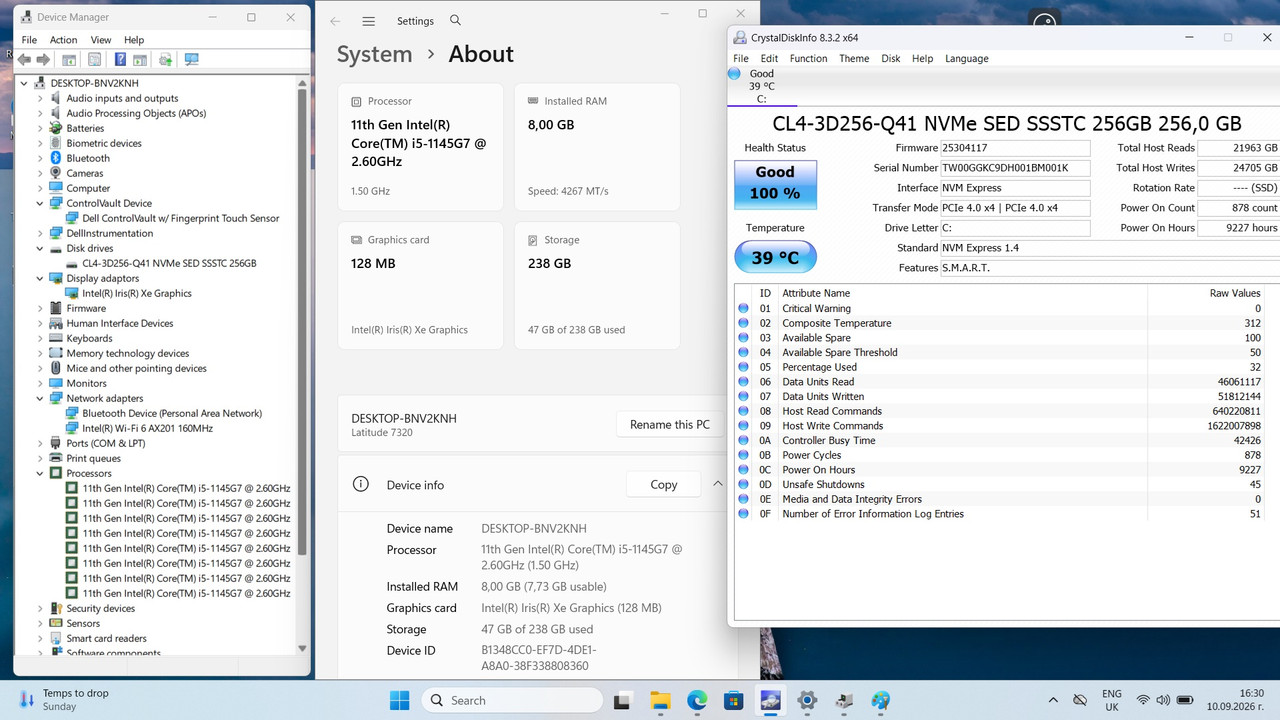The width and height of the screenshot is (1280, 720).
Task: Expand the Keyboards category
Action: coord(41,338)
